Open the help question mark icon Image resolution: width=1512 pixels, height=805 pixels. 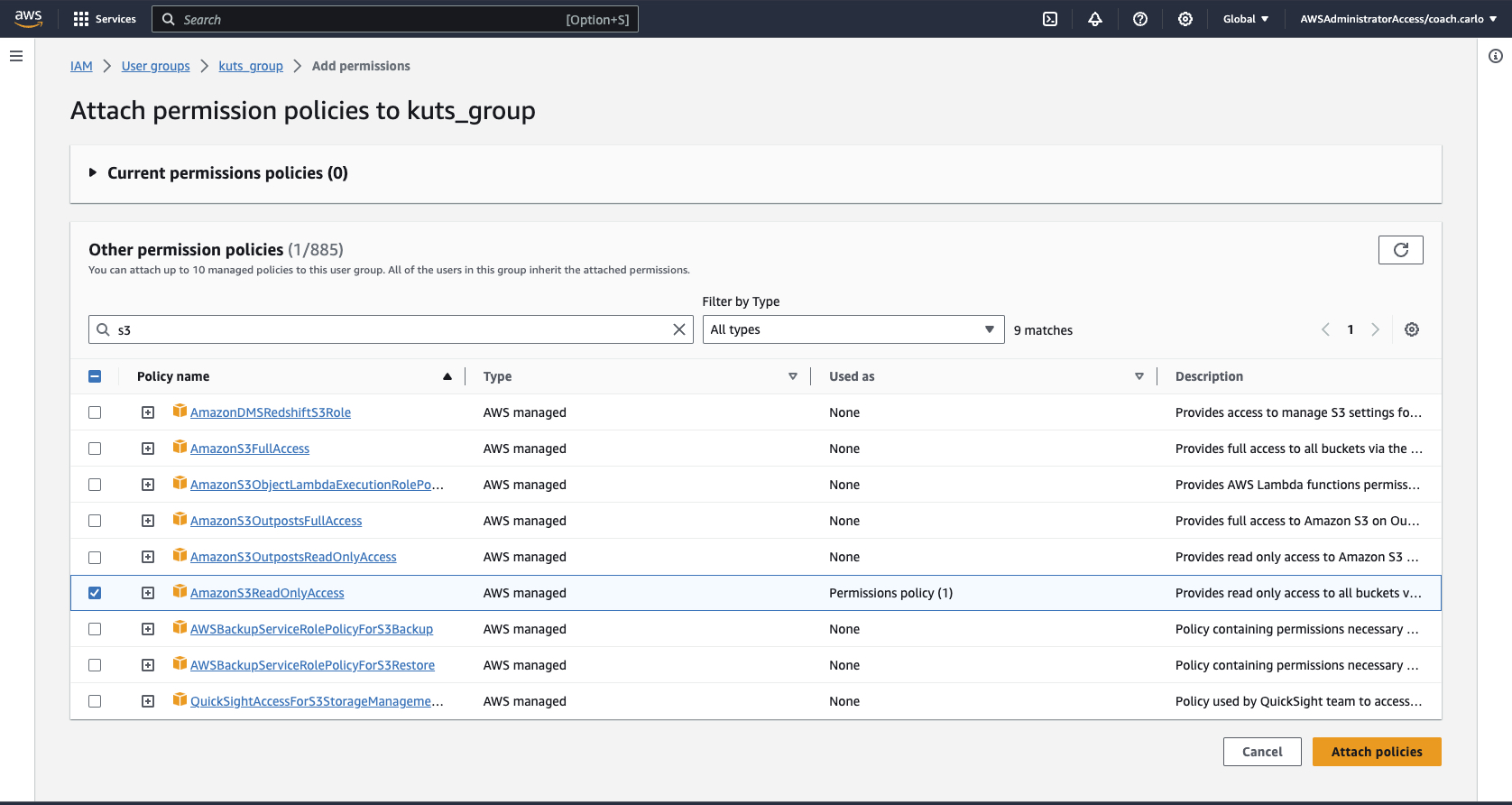point(1140,19)
